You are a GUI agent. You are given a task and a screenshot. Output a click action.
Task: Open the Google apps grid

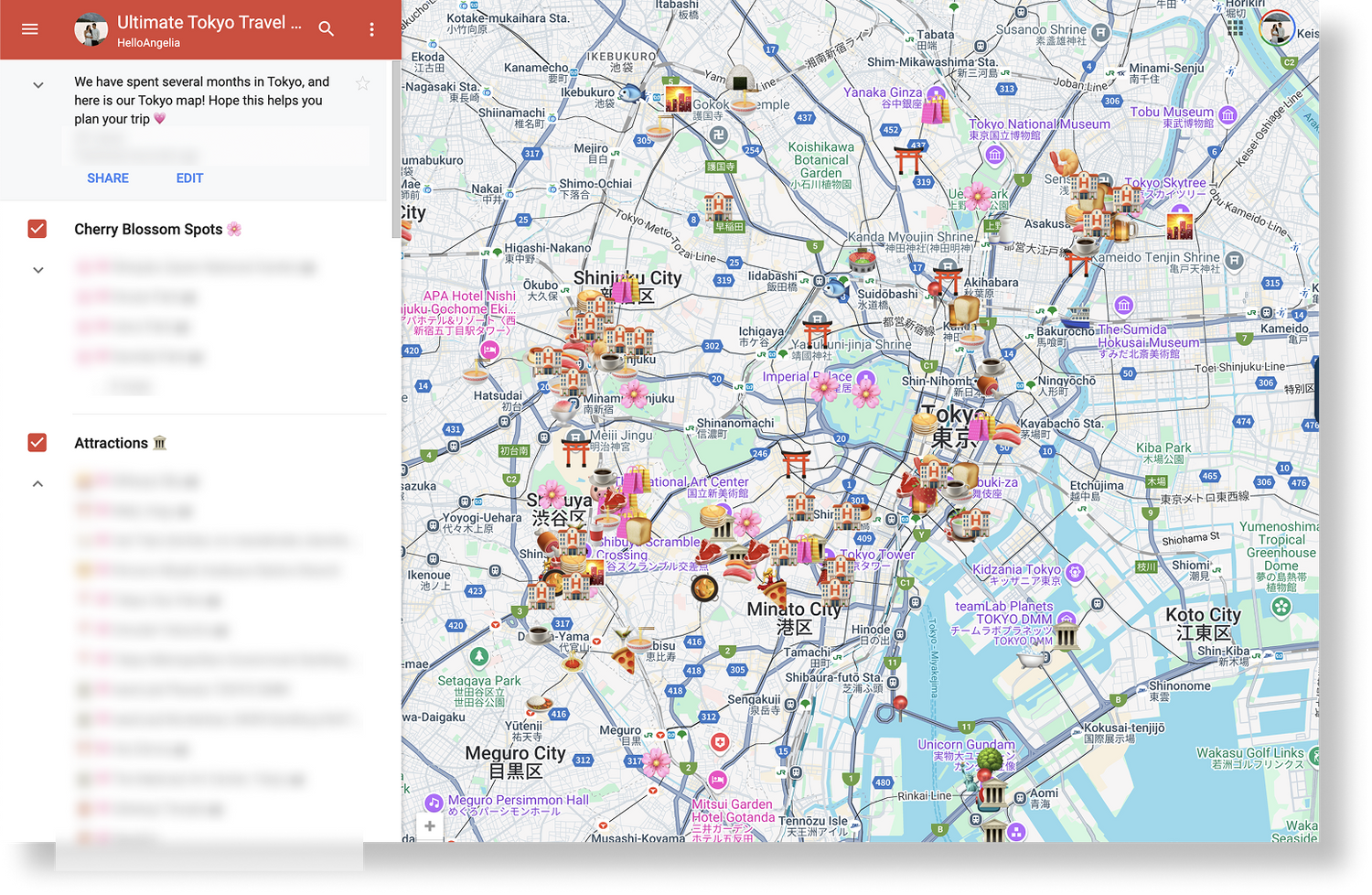point(1236,27)
